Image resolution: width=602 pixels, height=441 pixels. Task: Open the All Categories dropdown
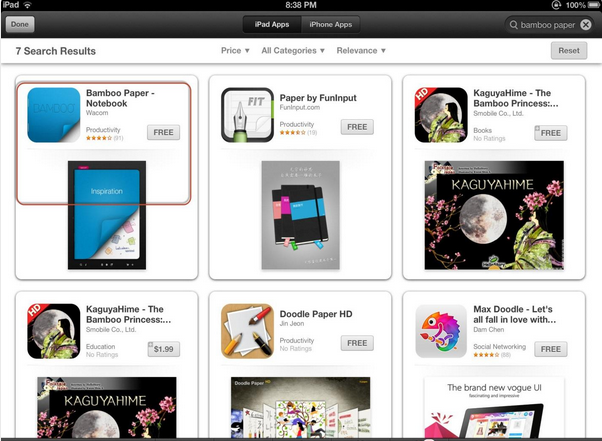pos(293,51)
